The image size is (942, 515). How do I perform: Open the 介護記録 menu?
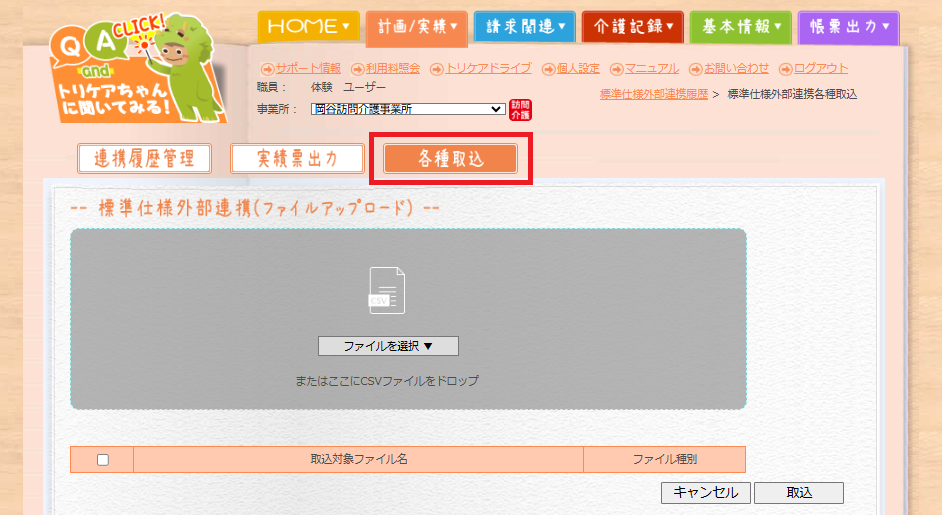tap(632, 26)
